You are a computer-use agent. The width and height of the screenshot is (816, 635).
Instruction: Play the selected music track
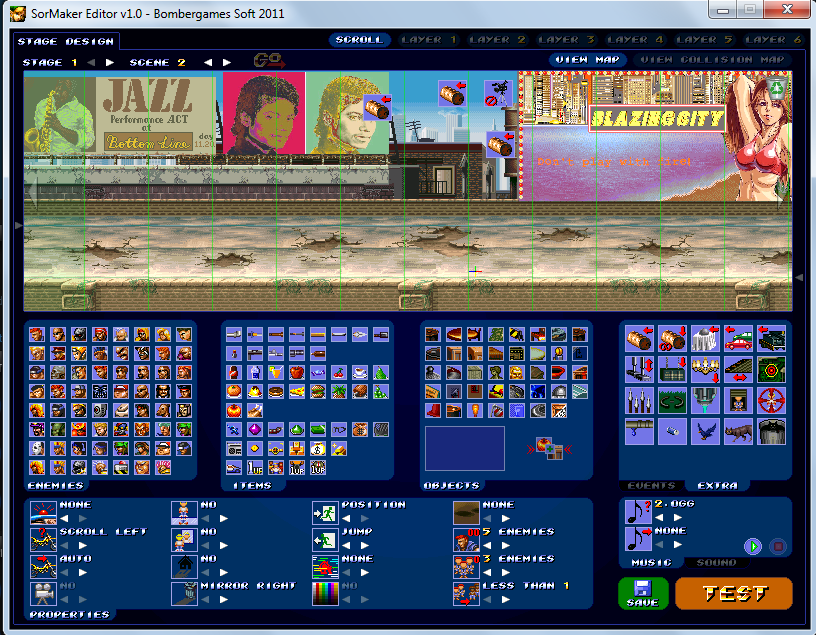pyautogui.click(x=753, y=546)
